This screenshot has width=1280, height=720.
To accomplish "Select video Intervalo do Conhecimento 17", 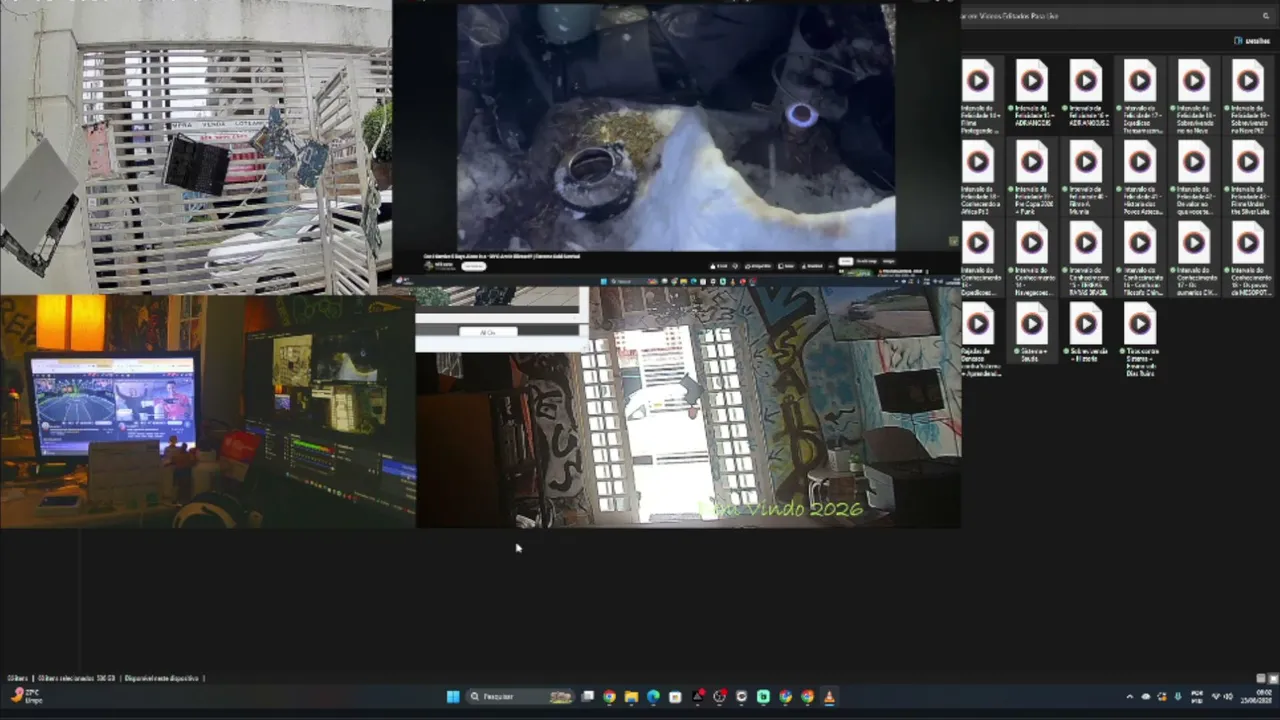I will click(1194, 259).
